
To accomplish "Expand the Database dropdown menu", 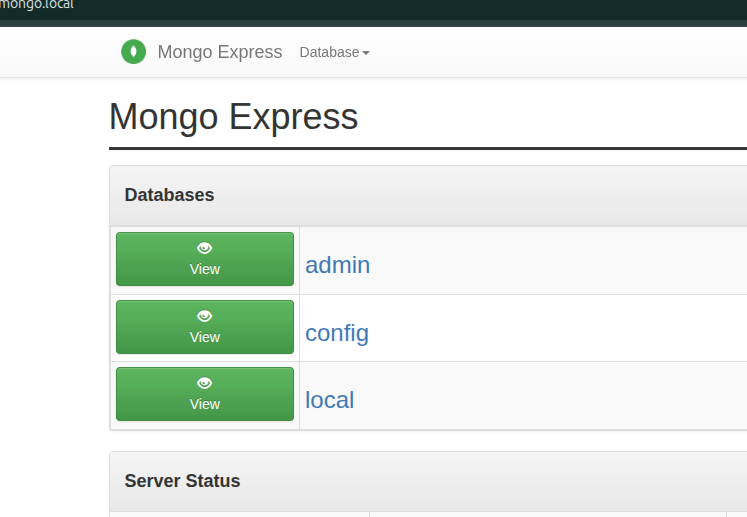I will click(334, 52).
